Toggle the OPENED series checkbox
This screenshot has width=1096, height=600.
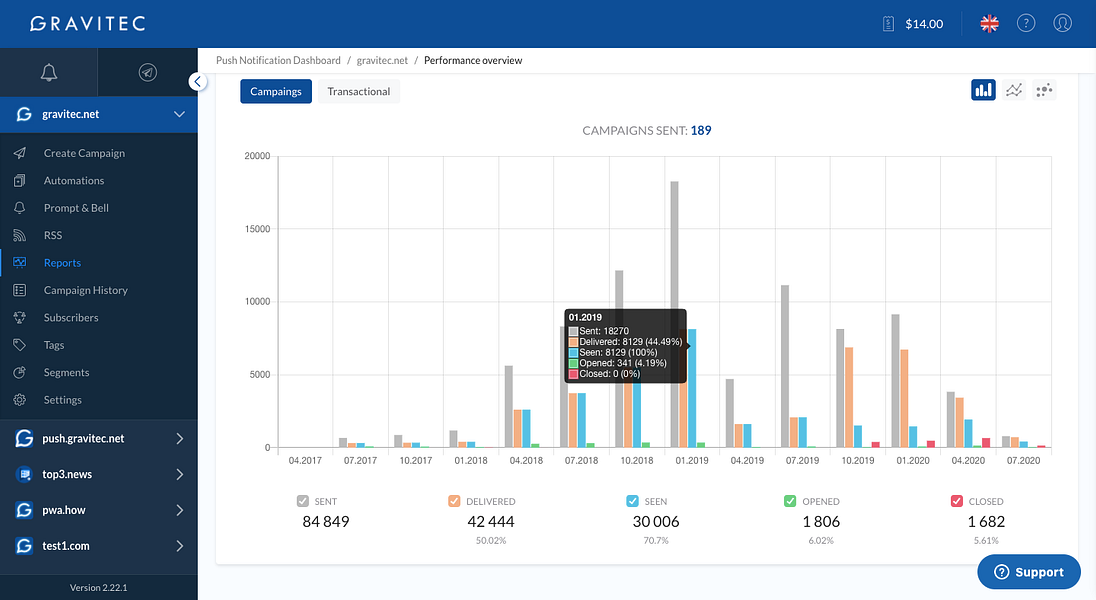click(791, 501)
